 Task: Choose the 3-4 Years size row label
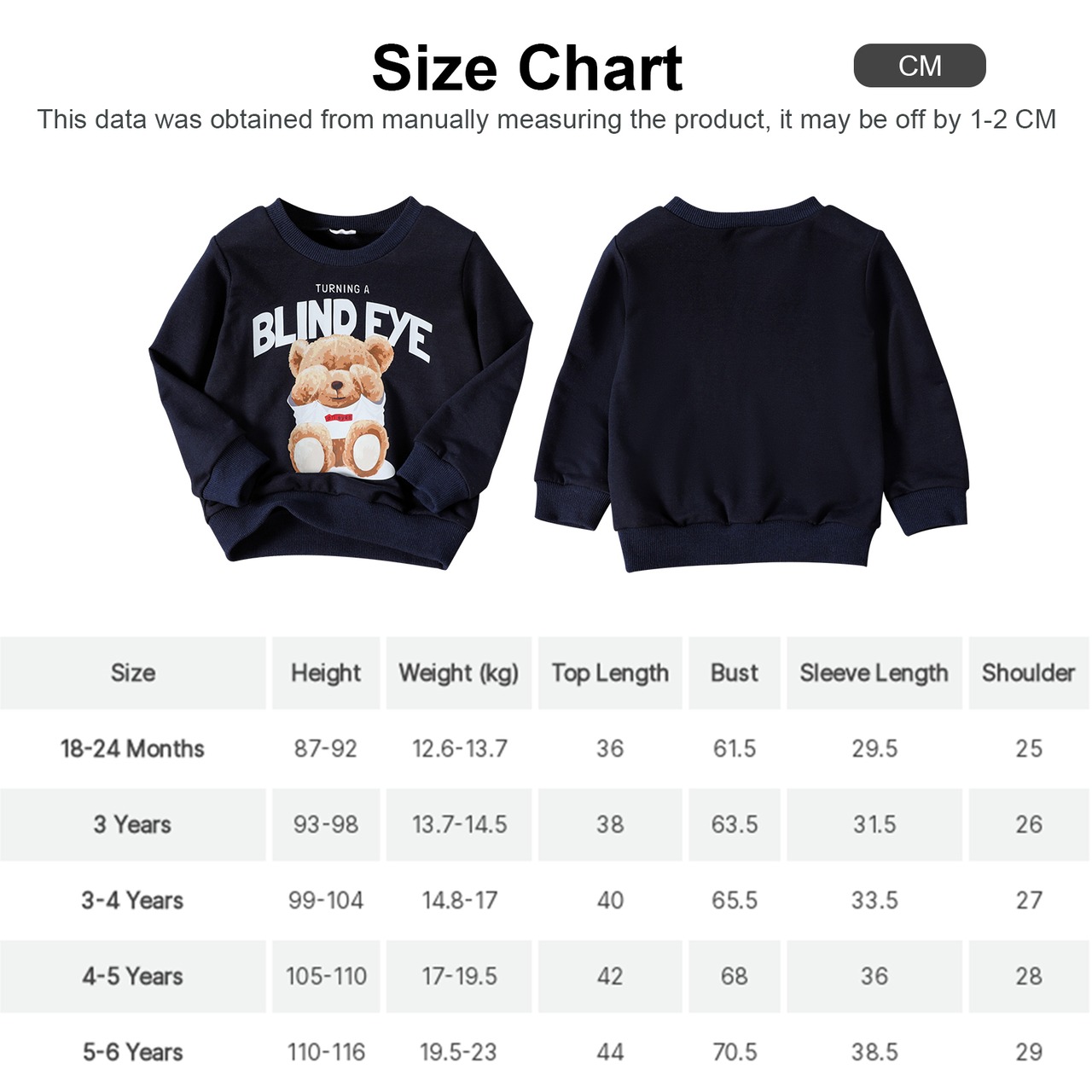pos(133,901)
